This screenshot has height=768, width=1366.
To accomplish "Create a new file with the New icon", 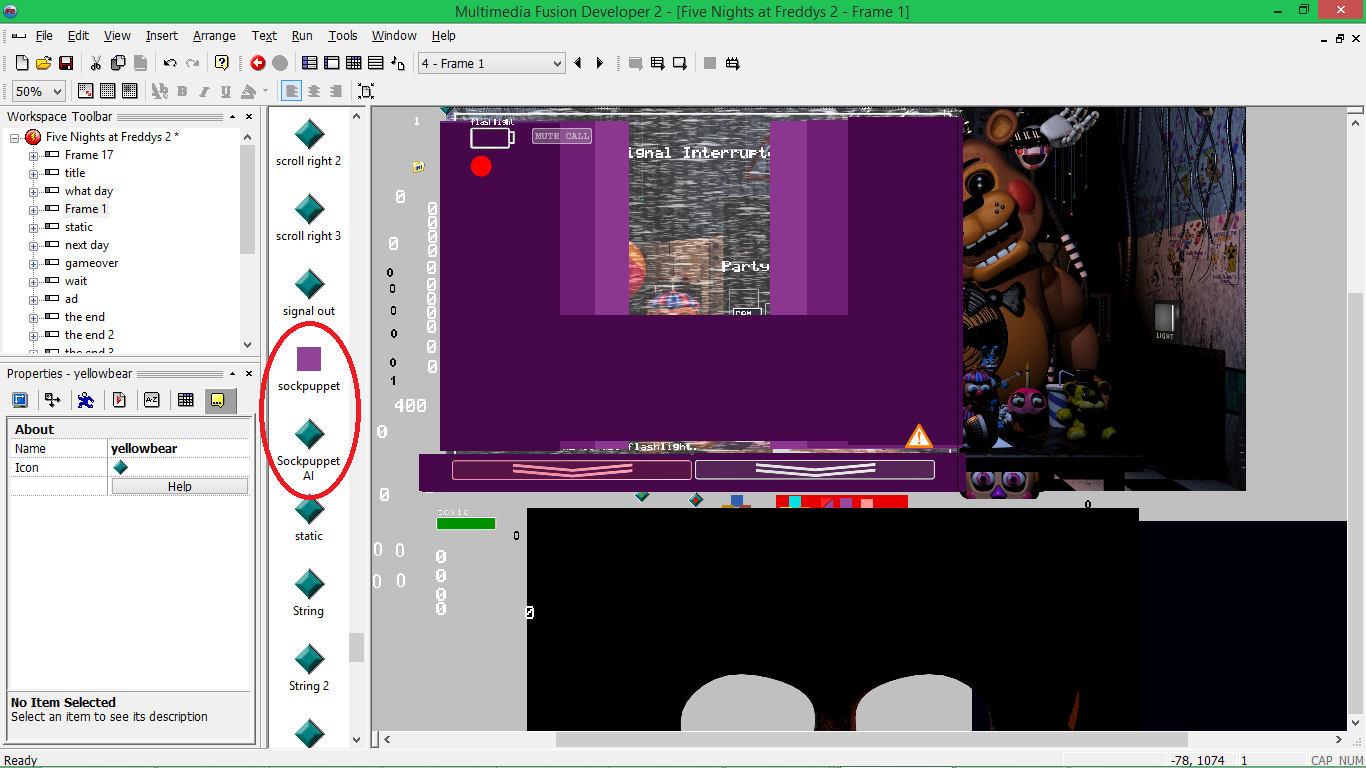I will point(22,63).
